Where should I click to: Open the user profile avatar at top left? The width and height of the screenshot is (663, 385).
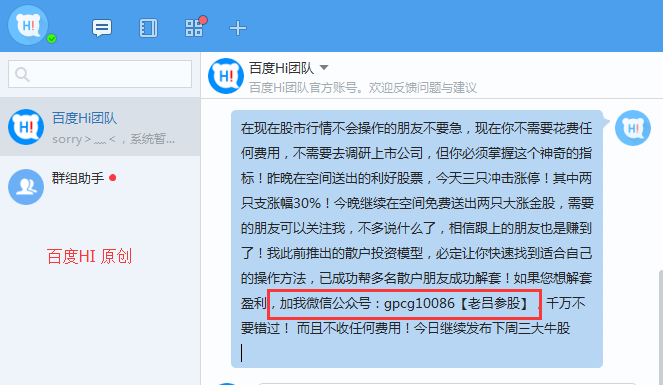[28, 25]
